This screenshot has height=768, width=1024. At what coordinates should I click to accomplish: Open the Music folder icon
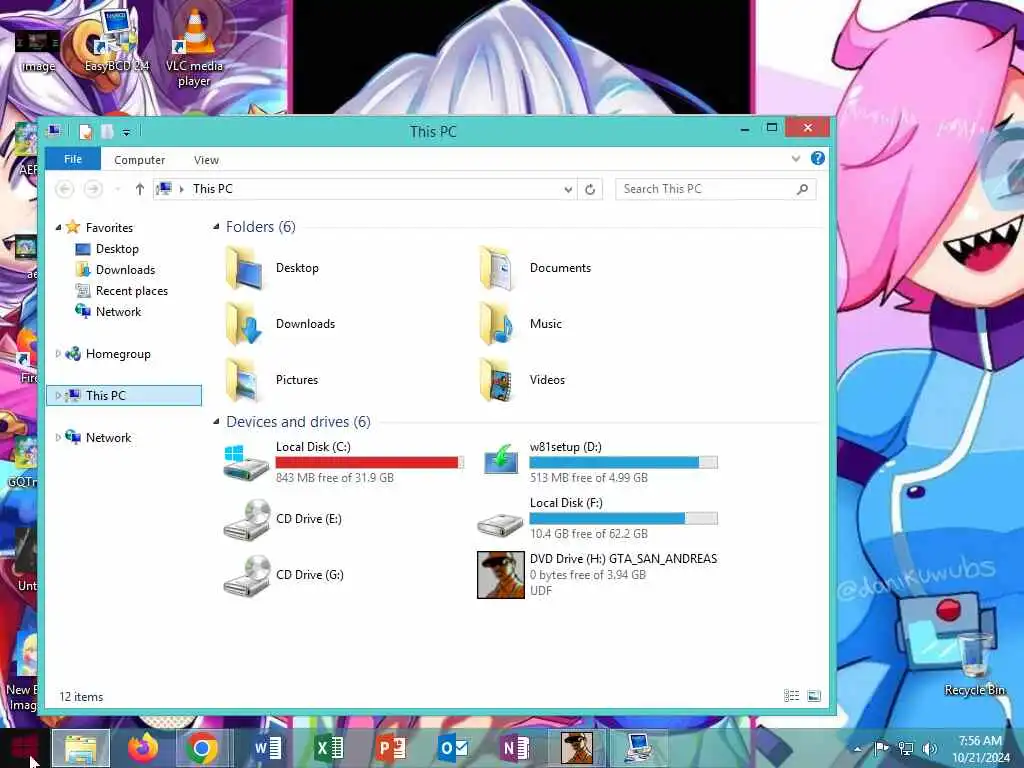498,324
